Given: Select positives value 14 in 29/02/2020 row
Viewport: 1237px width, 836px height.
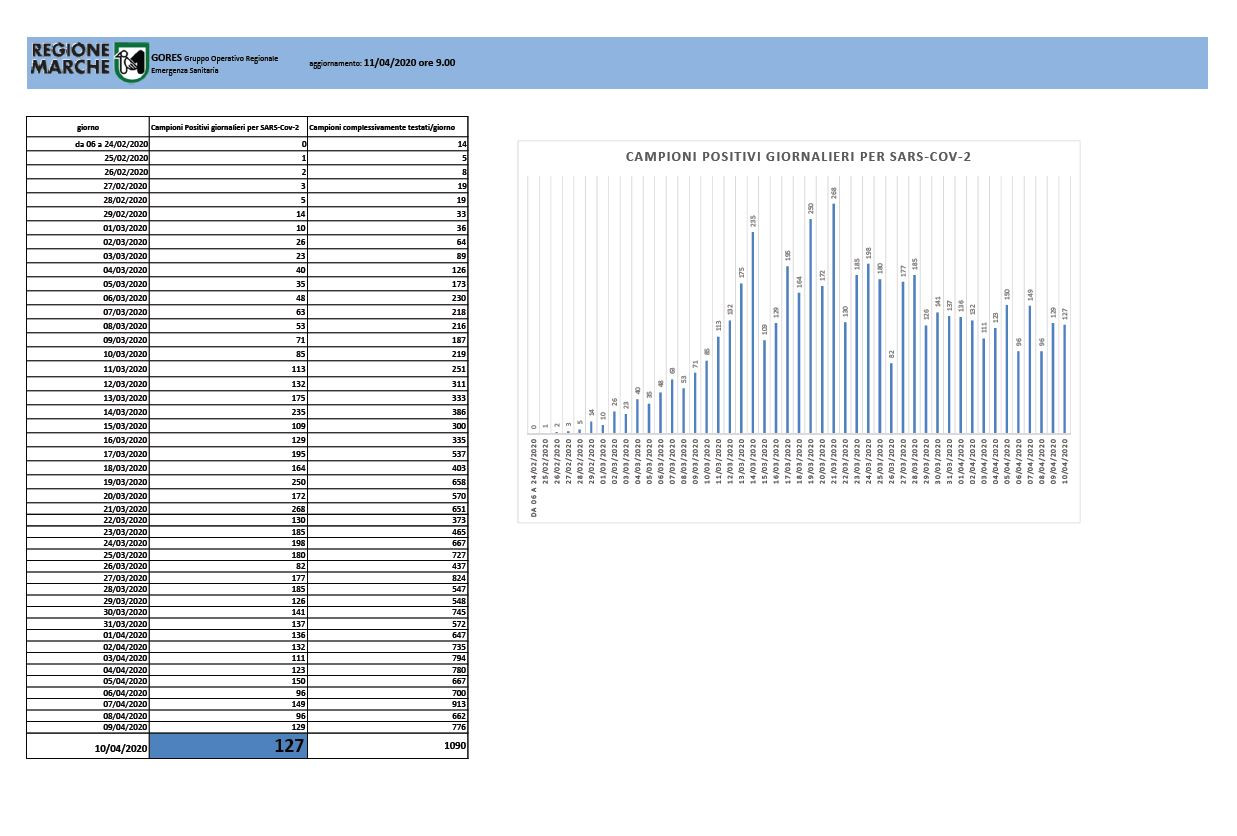Looking at the screenshot, I should coord(228,214).
